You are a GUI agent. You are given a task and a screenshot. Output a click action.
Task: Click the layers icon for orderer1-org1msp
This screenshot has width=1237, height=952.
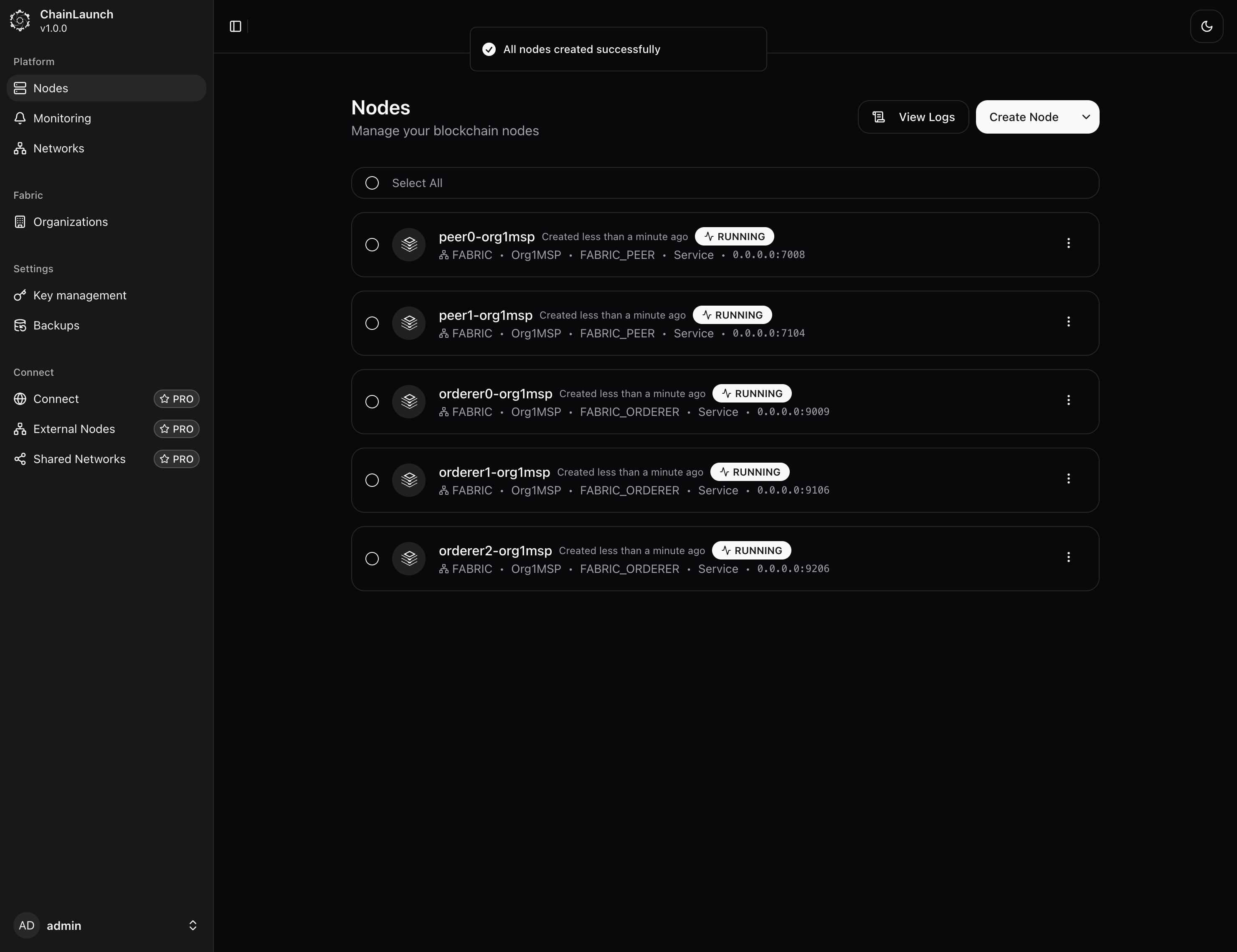(409, 480)
